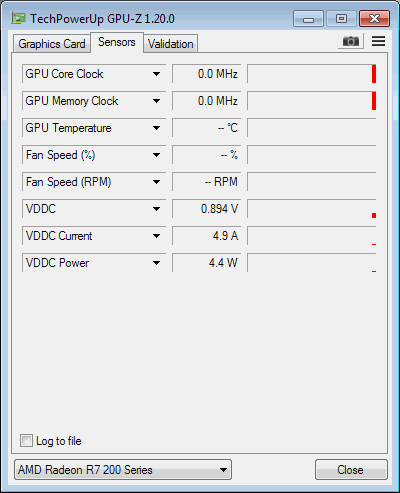Expand the VDDC sensor dropdown
This screenshot has width=400, height=493.
point(156,209)
